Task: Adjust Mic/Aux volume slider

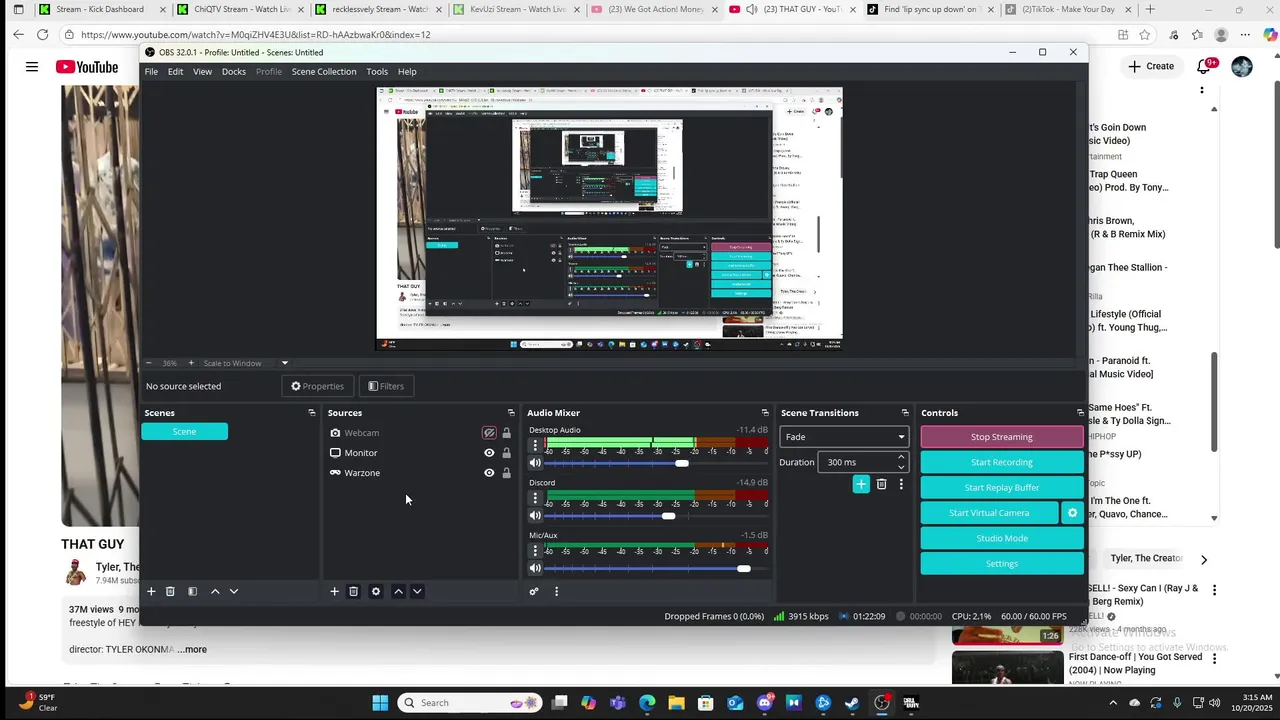Action: [744, 568]
